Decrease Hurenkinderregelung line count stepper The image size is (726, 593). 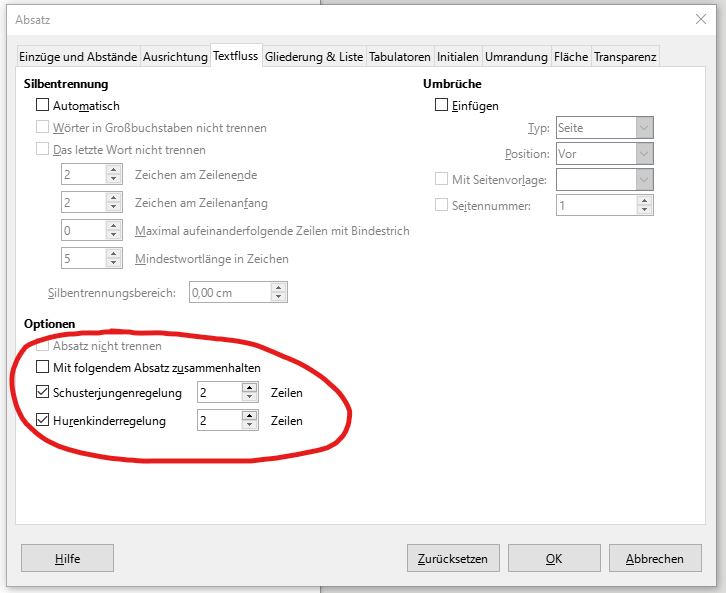[x=249, y=425]
